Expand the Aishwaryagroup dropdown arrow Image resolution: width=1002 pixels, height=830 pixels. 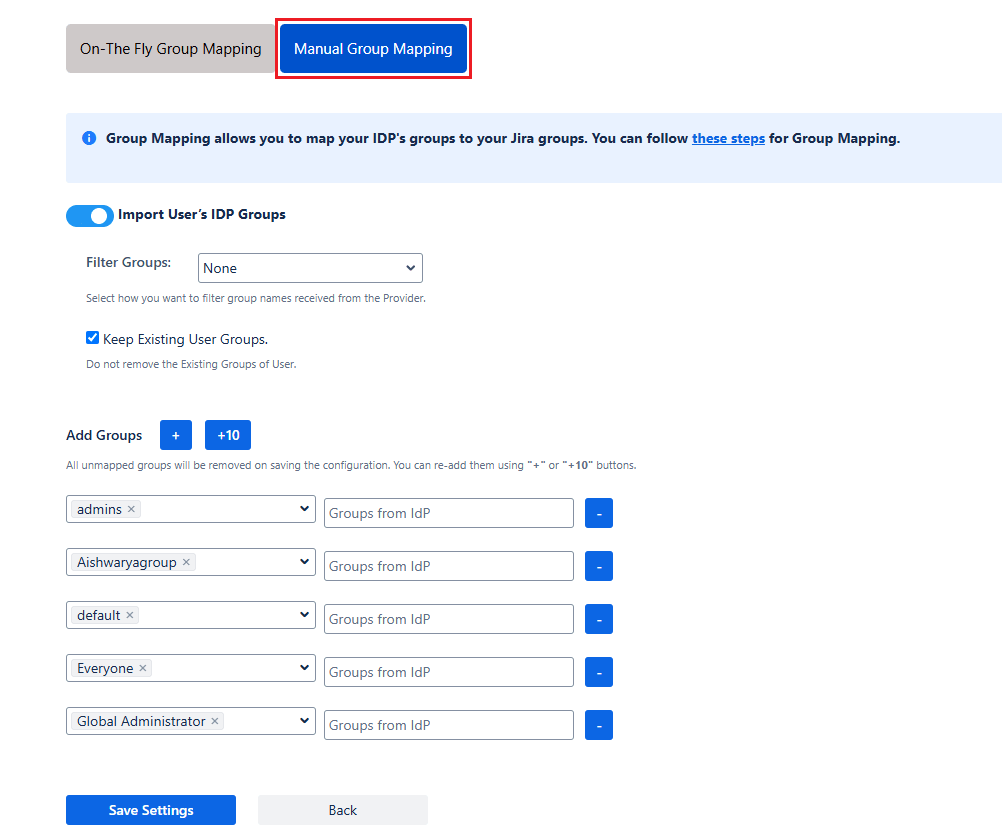coord(304,562)
